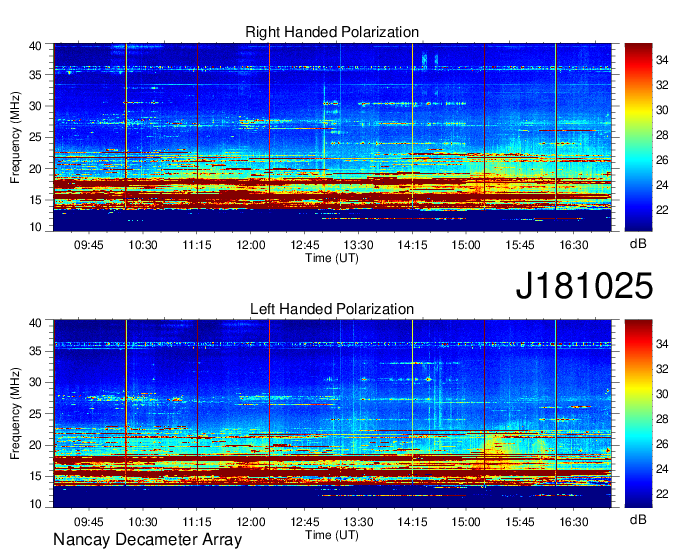Click the 20 MHz tick label on the bottom plot
The image size is (680, 552).
pos(35,445)
